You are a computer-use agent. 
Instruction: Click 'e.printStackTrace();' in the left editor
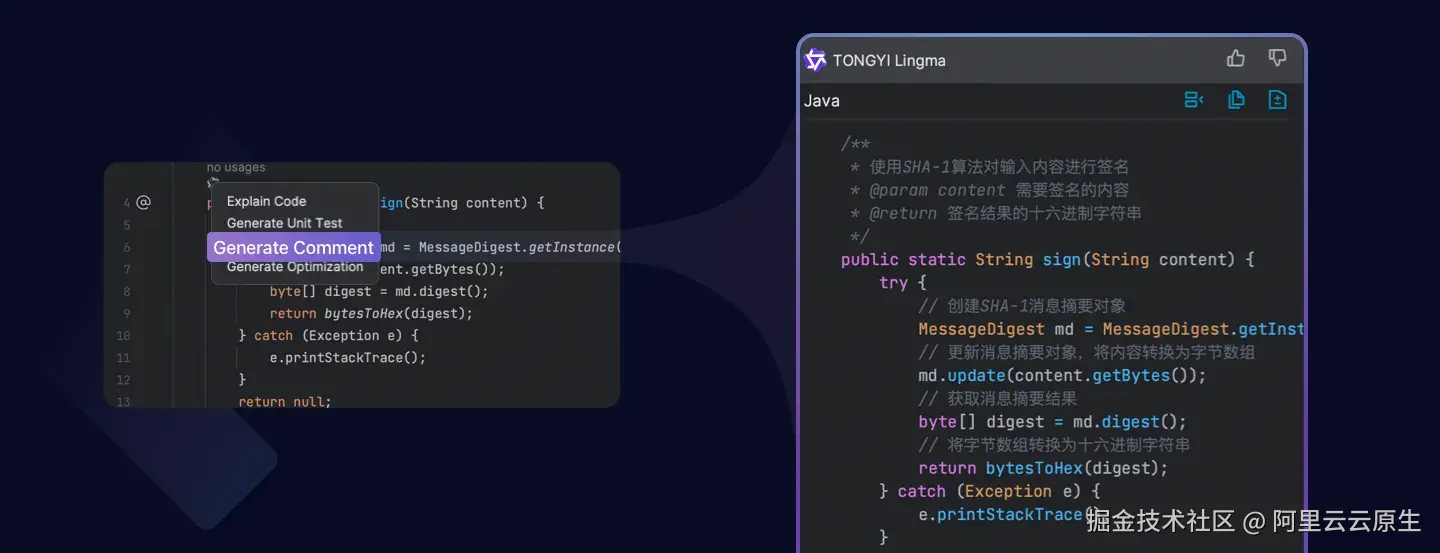[x=348, y=357]
